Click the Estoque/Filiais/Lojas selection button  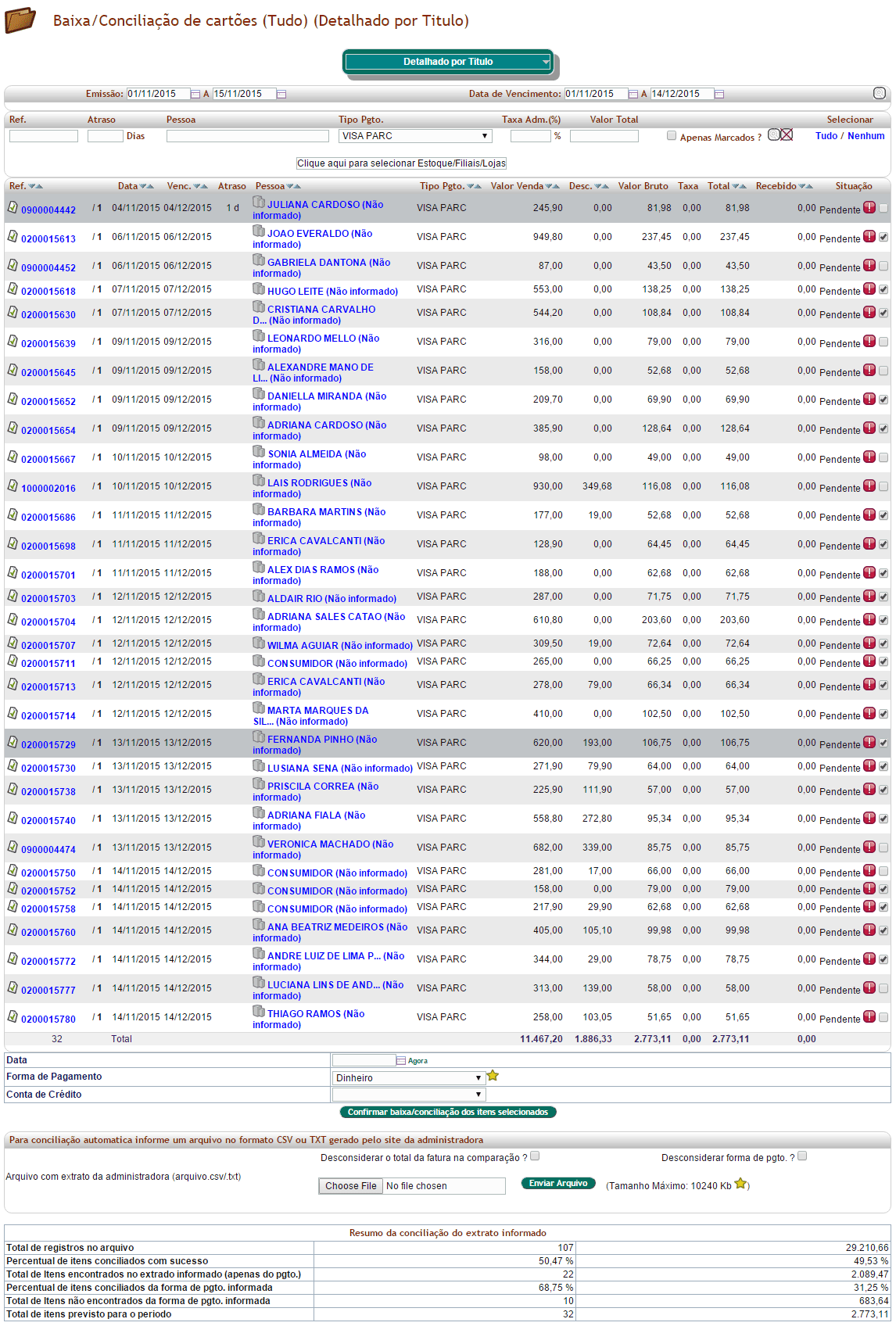point(401,163)
